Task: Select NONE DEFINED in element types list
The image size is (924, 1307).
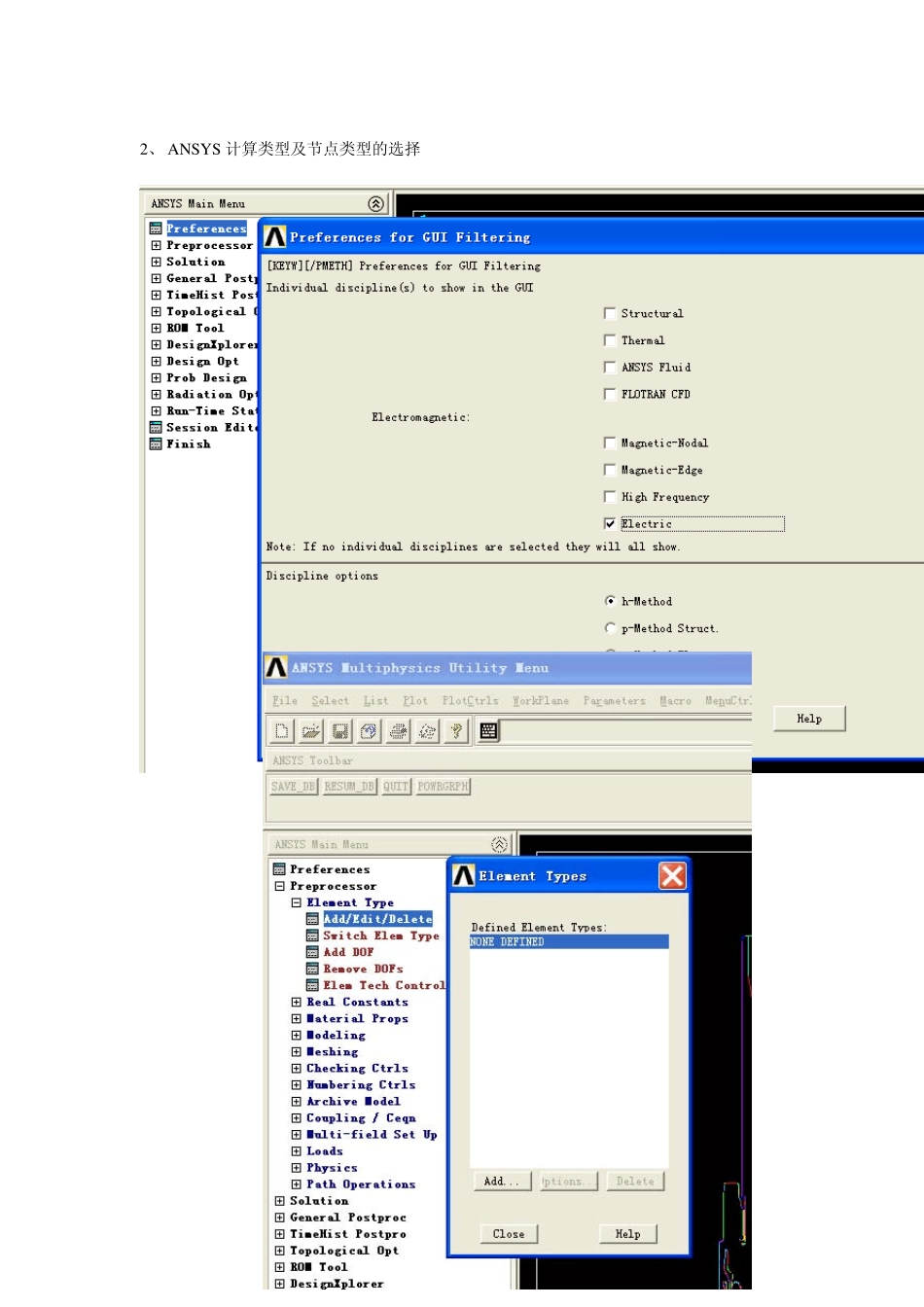Action: pos(569,941)
